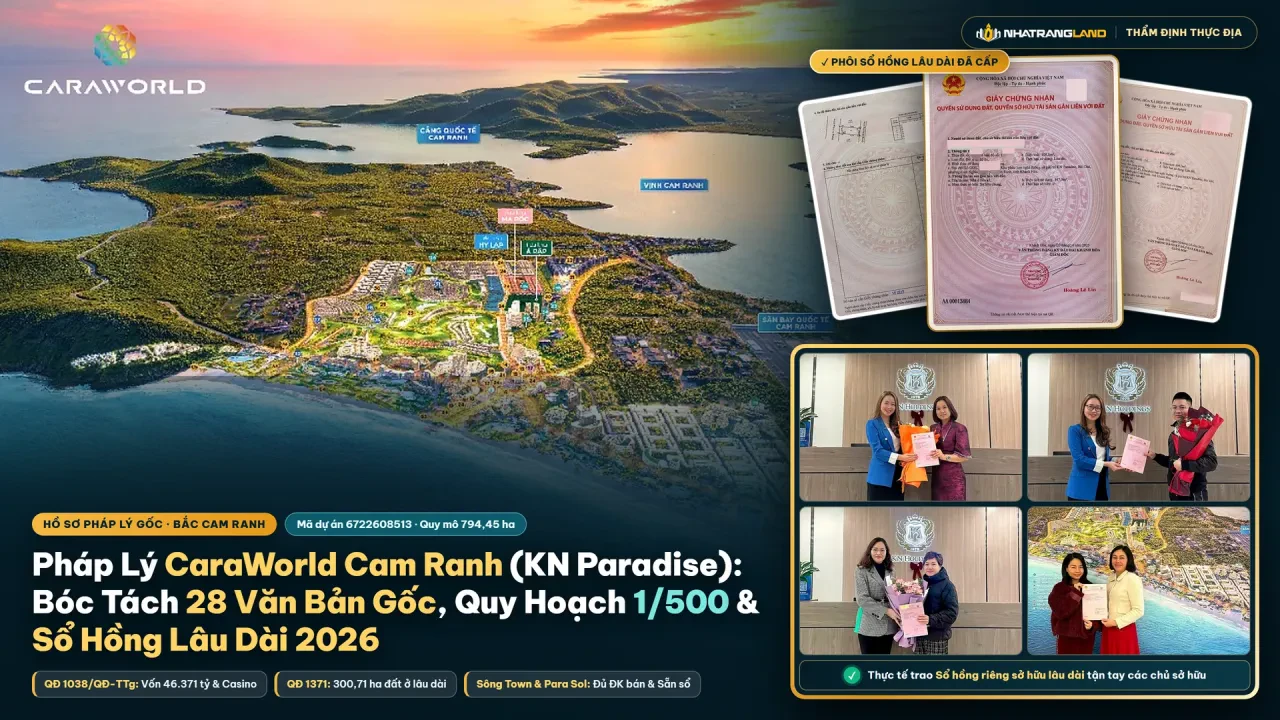Image resolution: width=1280 pixels, height=720 pixels.
Task: Click the 'THẨM ĐỊNH THỰC ĐỊA' label
Action: (x=1184, y=33)
